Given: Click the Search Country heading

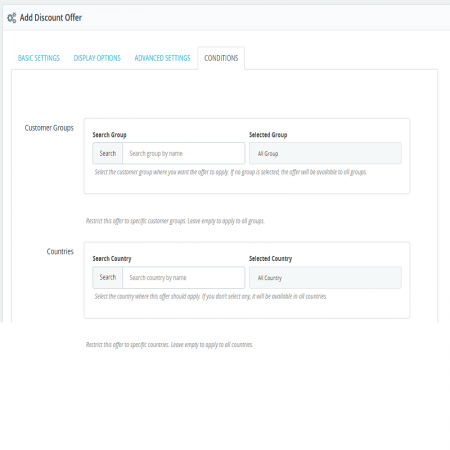Looking at the screenshot, I should 112,259.
